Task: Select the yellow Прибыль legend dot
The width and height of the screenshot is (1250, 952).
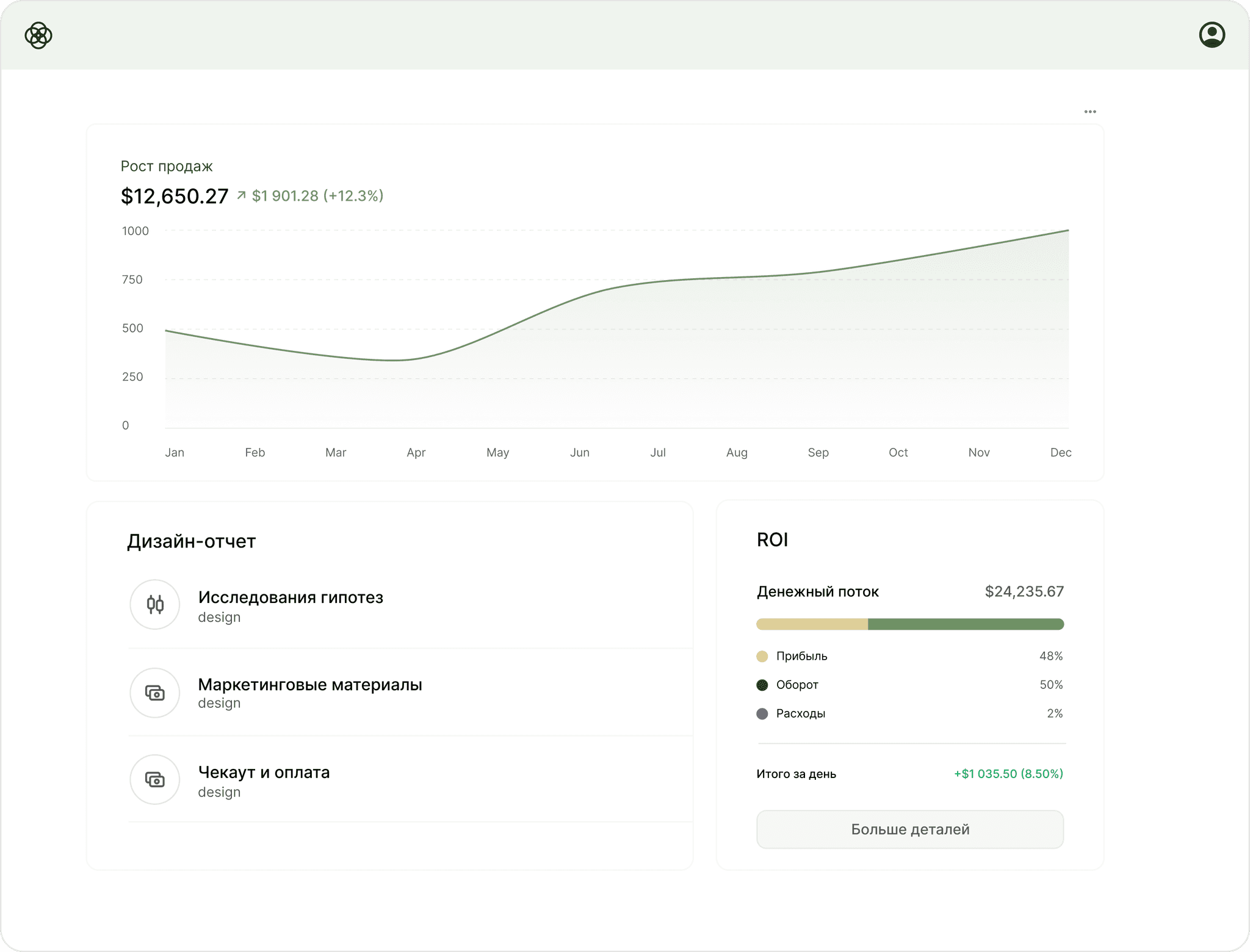Action: pyautogui.click(x=762, y=657)
